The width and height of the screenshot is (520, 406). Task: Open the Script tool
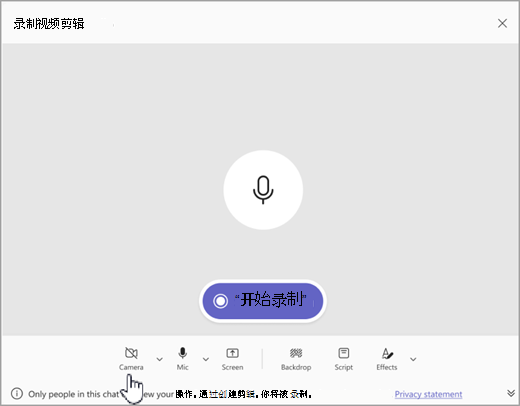(x=344, y=359)
